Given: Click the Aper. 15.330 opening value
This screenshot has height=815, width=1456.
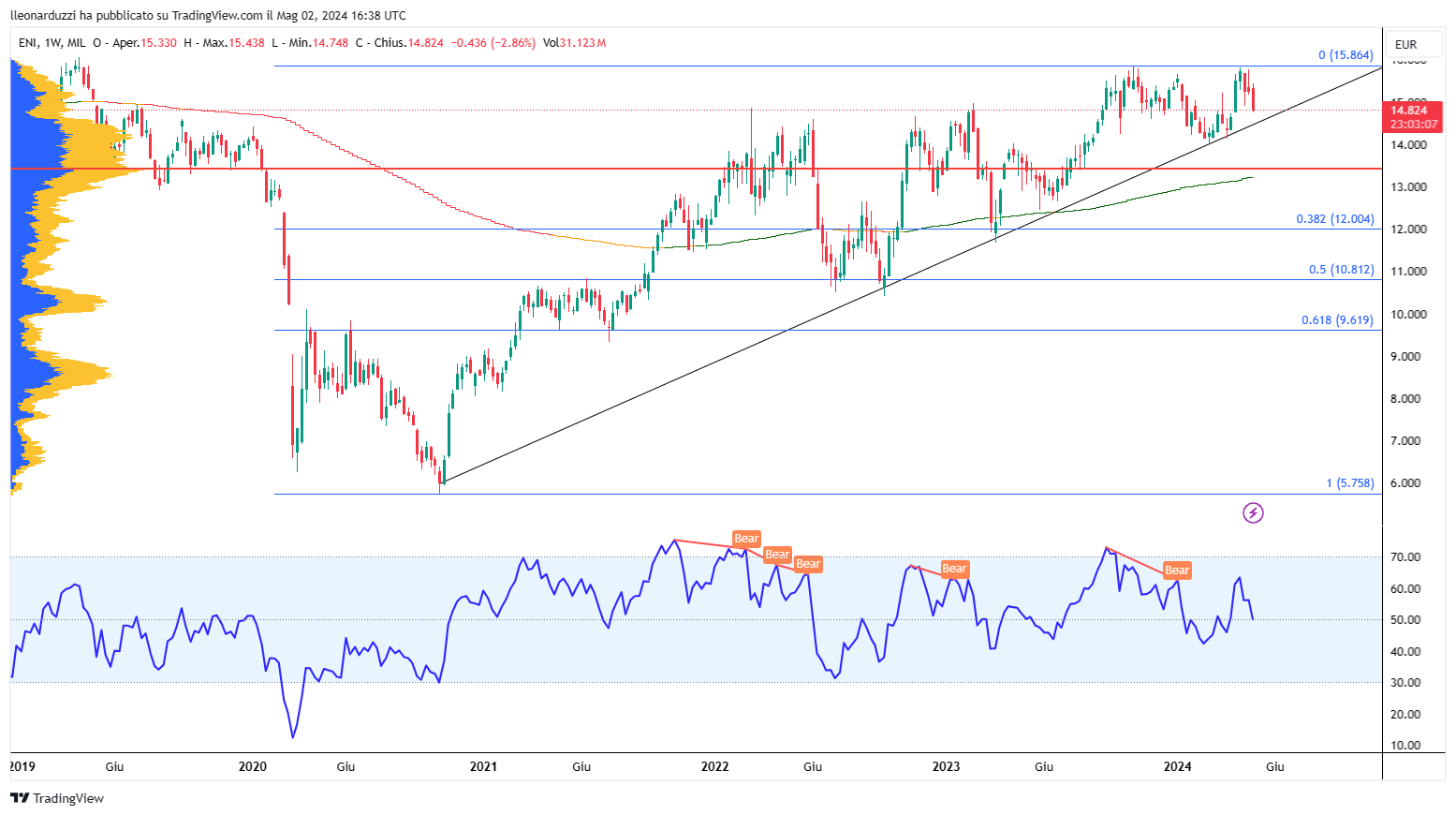Looking at the screenshot, I should [134, 43].
